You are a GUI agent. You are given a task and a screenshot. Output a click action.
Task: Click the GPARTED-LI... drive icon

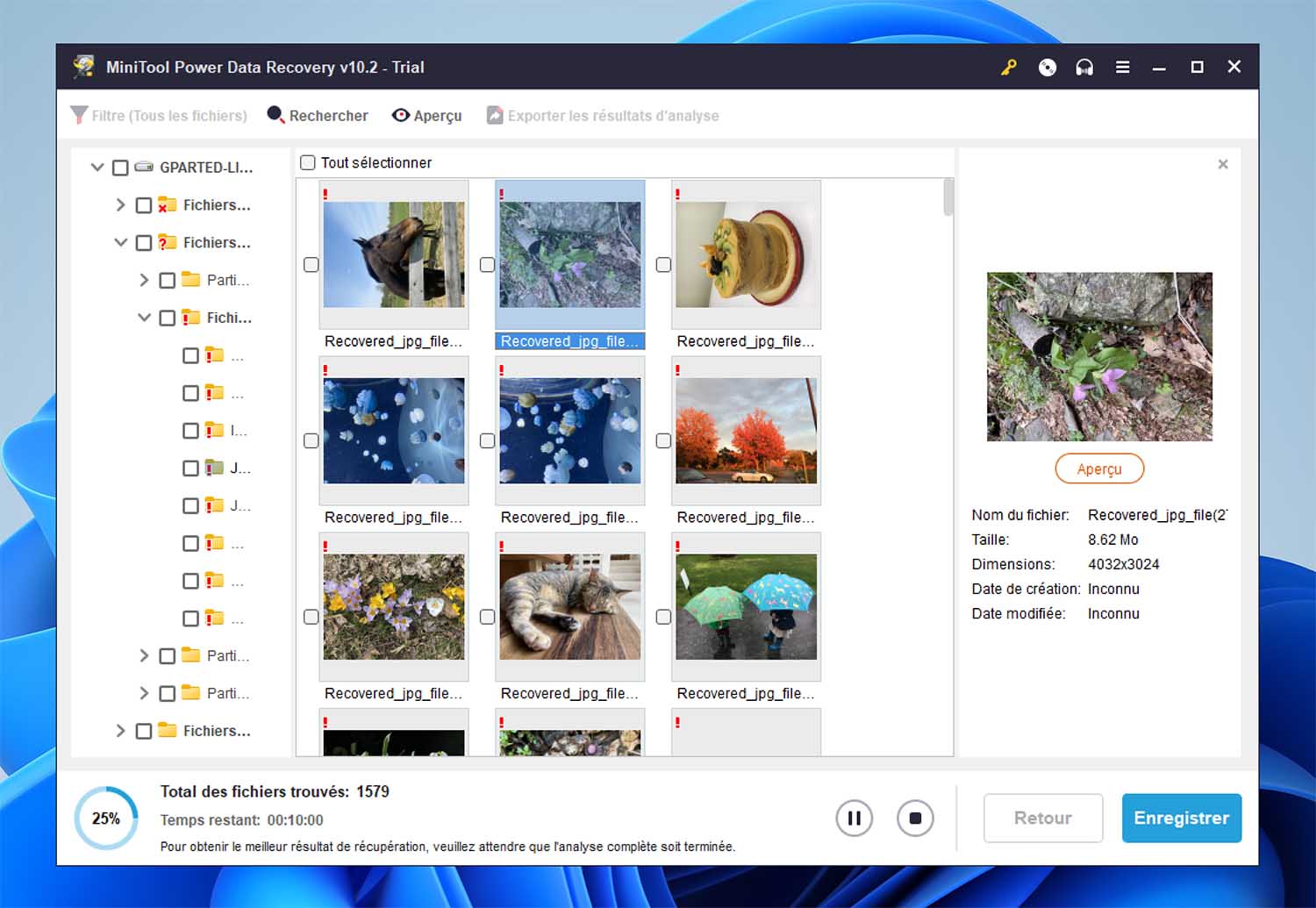point(145,167)
